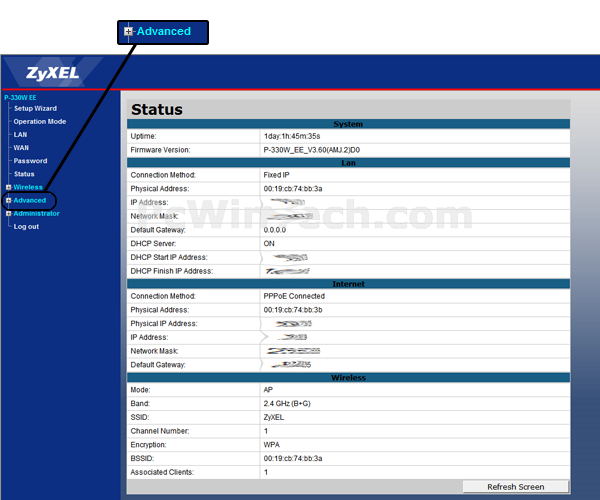This screenshot has width=600, height=500.
Task: Click the System section header
Action: click(348, 124)
